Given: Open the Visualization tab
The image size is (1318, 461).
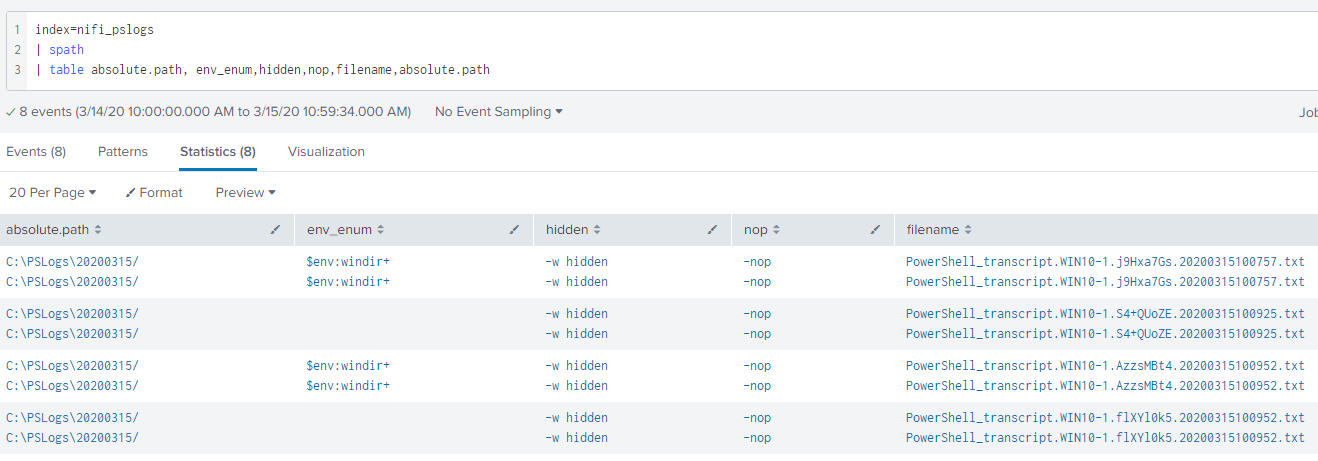Looking at the screenshot, I should point(326,152).
